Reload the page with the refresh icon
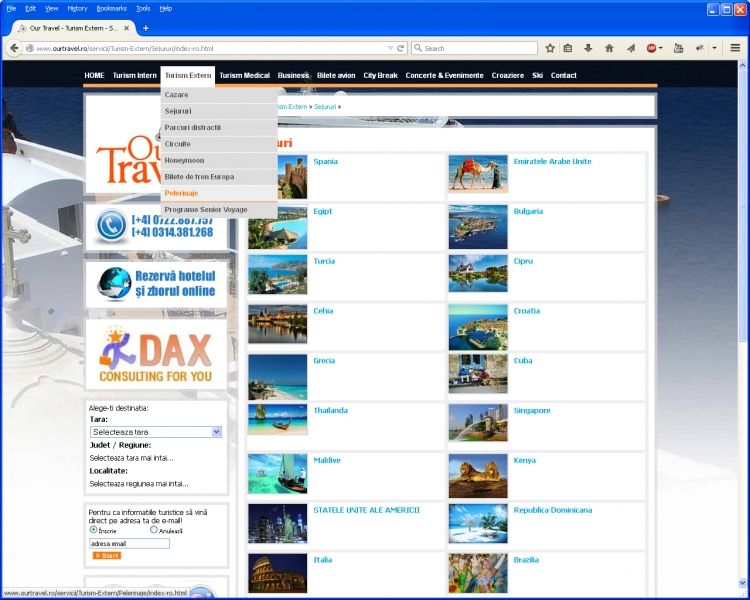This screenshot has width=750, height=600. [x=400, y=48]
